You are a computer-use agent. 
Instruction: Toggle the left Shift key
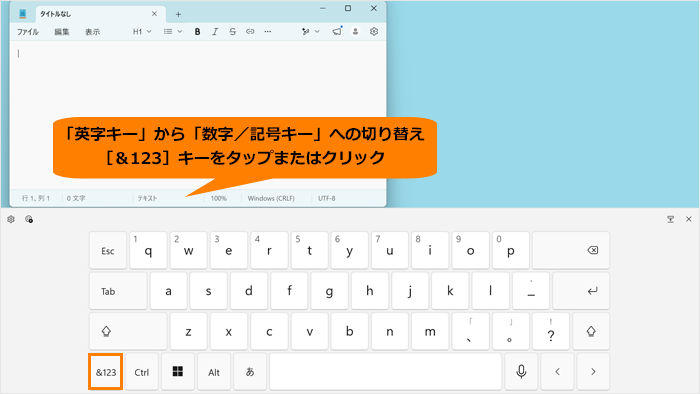pos(128,332)
